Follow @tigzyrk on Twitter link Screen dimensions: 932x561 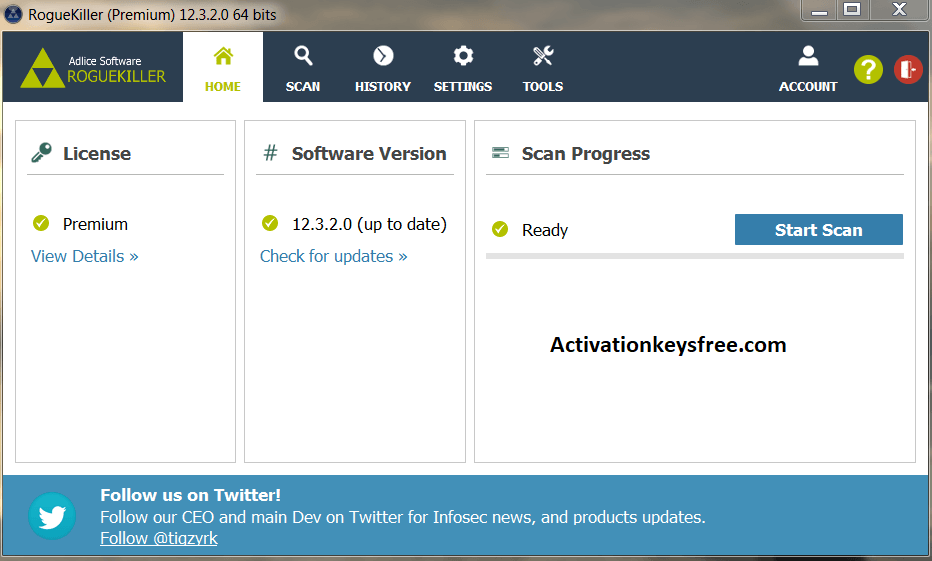(159, 538)
